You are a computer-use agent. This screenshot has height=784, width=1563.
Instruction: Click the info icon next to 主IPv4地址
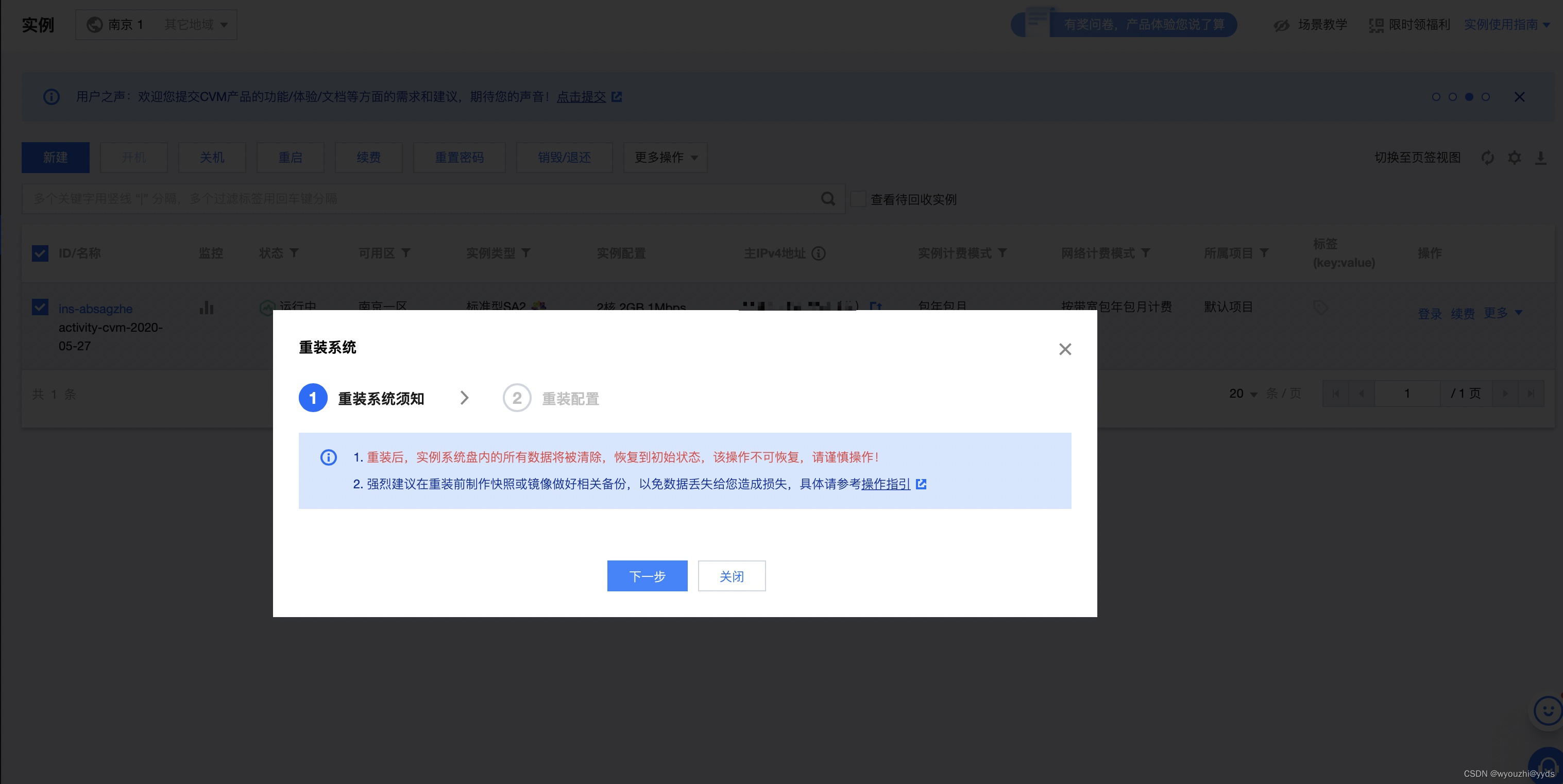pos(819,253)
